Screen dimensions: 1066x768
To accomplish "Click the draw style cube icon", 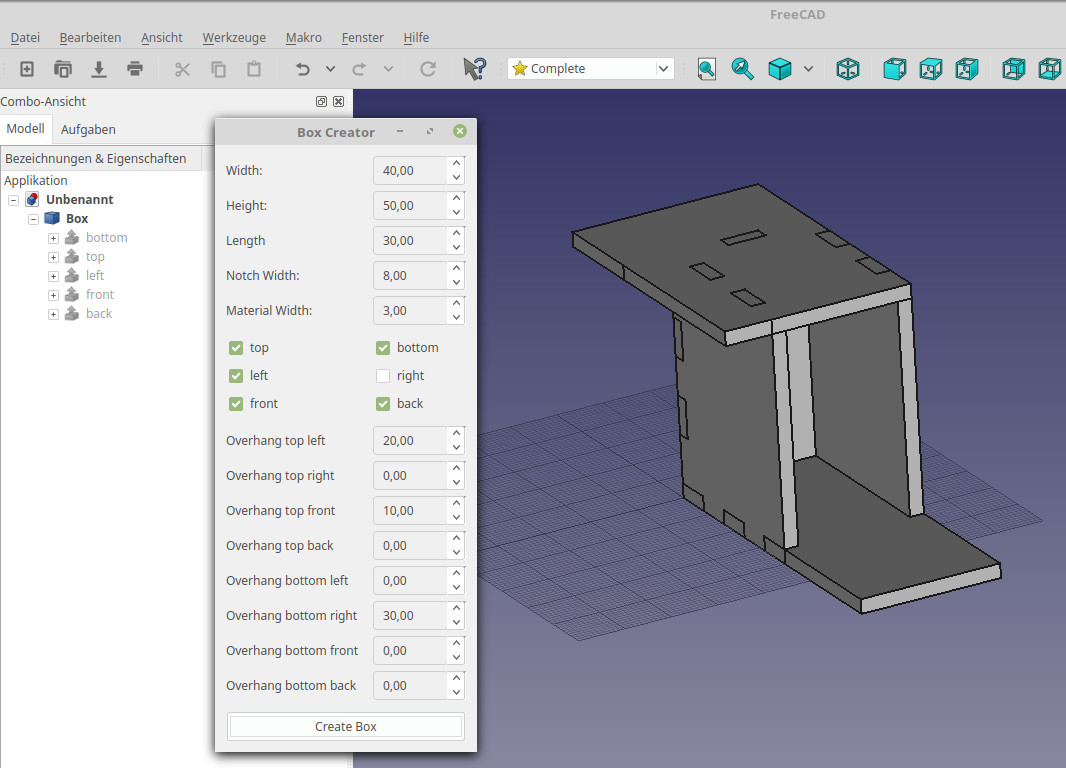I will click(x=780, y=69).
